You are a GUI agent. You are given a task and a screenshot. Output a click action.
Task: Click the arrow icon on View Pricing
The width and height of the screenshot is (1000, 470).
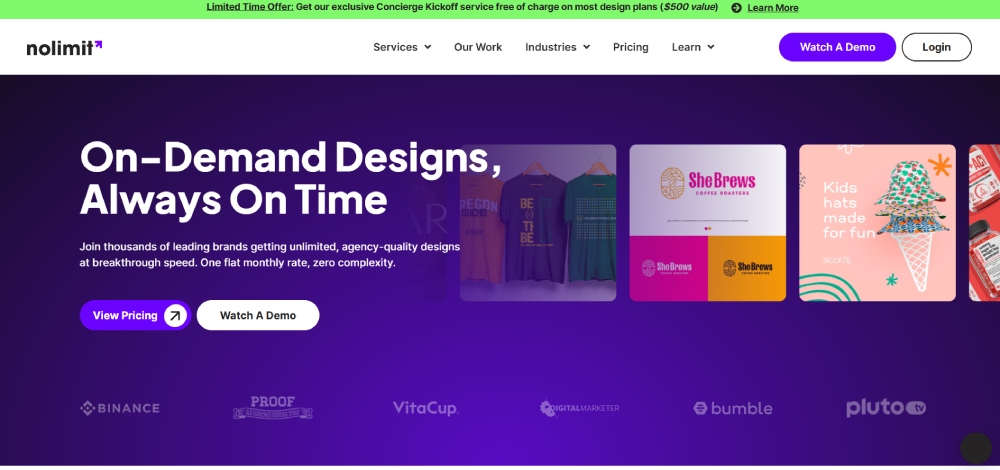(175, 315)
